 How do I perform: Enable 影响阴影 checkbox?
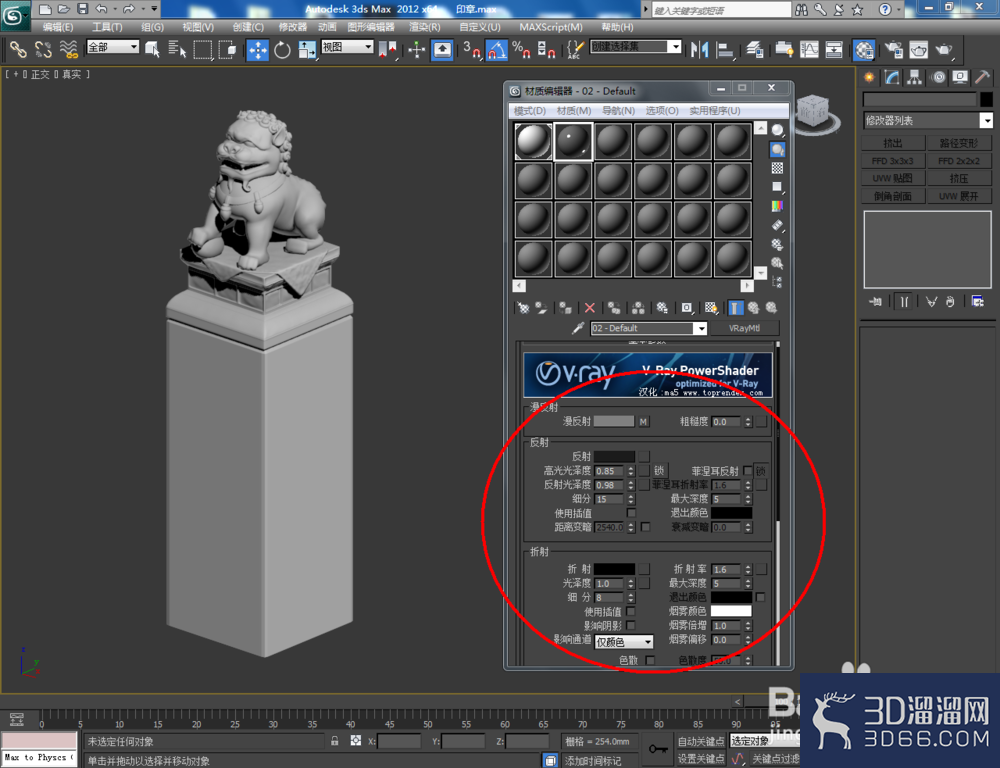[631, 625]
